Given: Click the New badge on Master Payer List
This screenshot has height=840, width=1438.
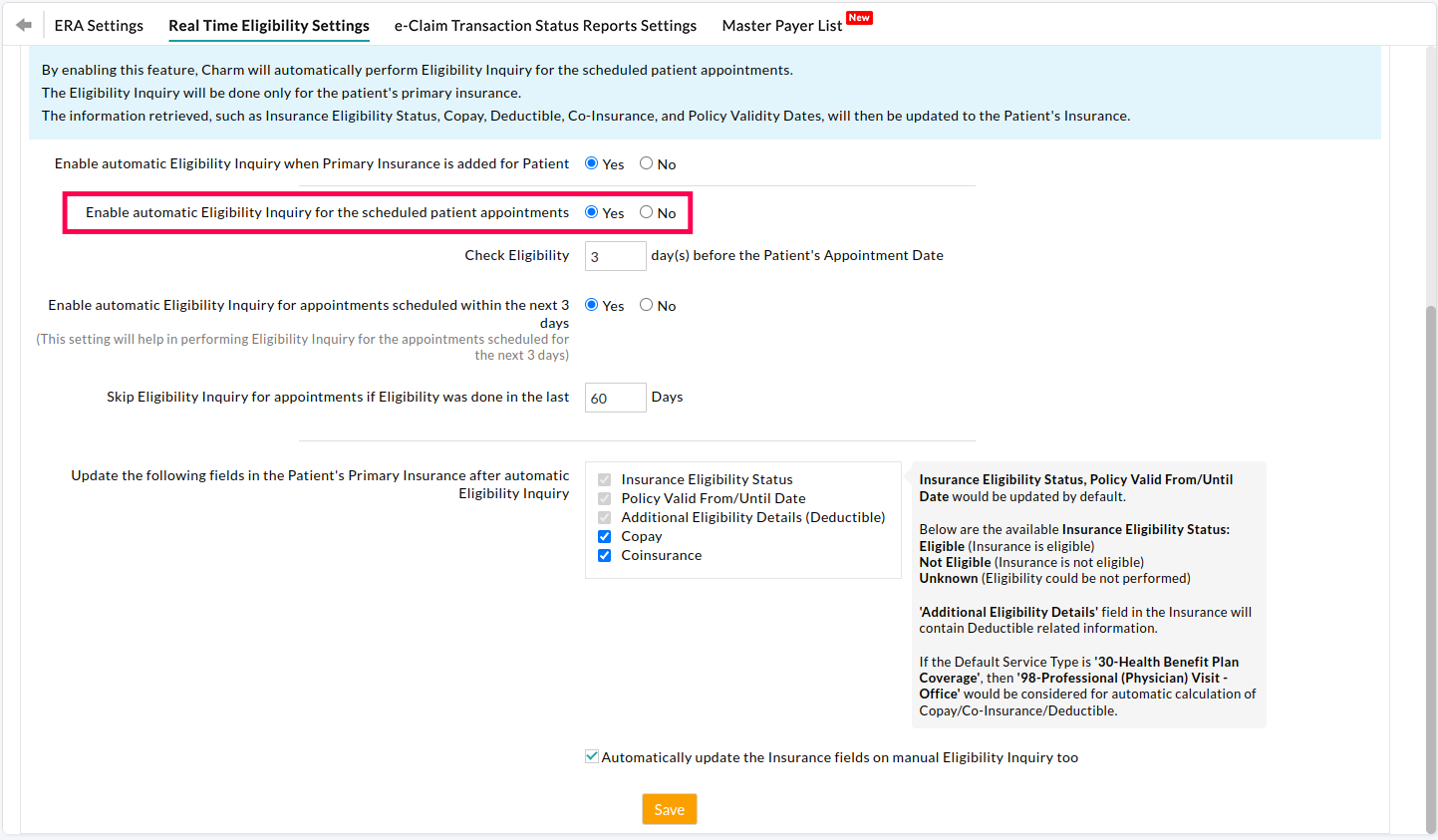Looking at the screenshot, I should [858, 17].
